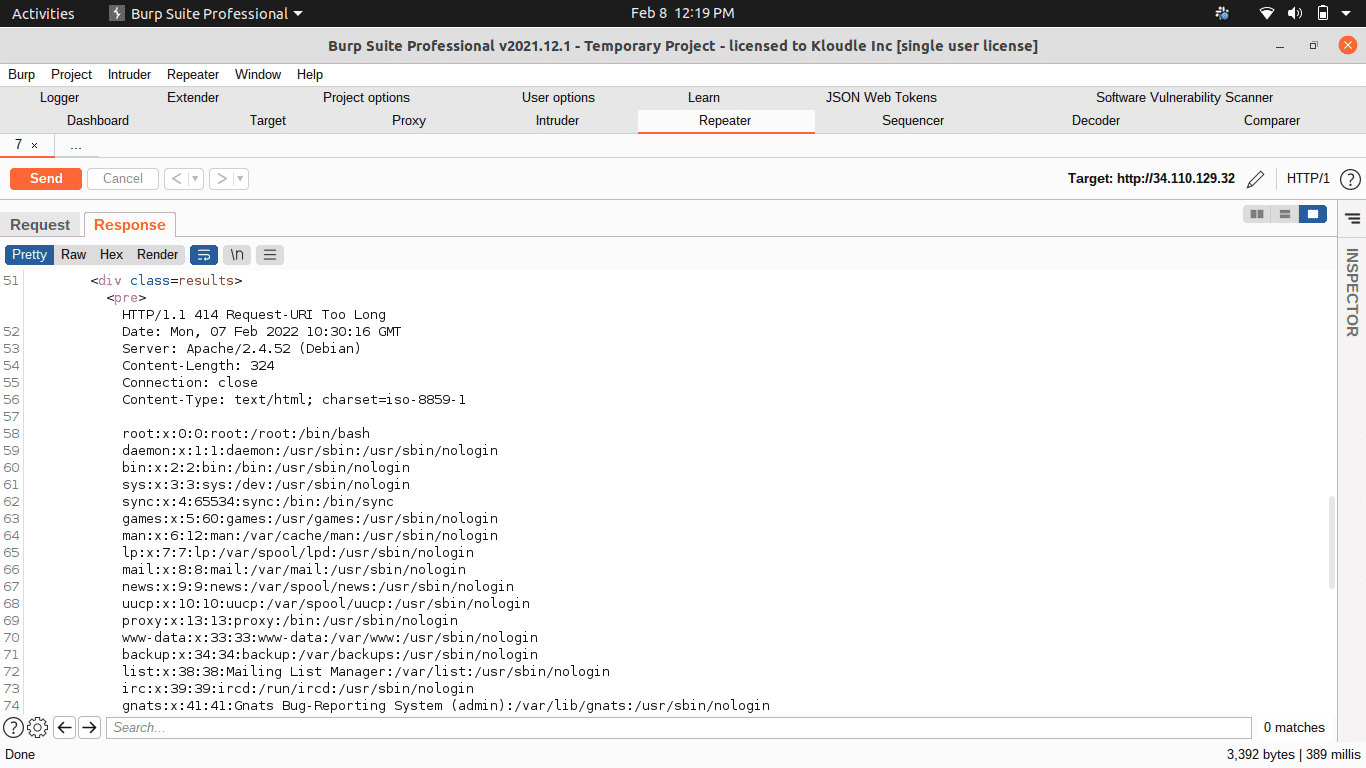Switch to the Target tab
Image resolution: width=1366 pixels, height=768 pixels.
268,121
